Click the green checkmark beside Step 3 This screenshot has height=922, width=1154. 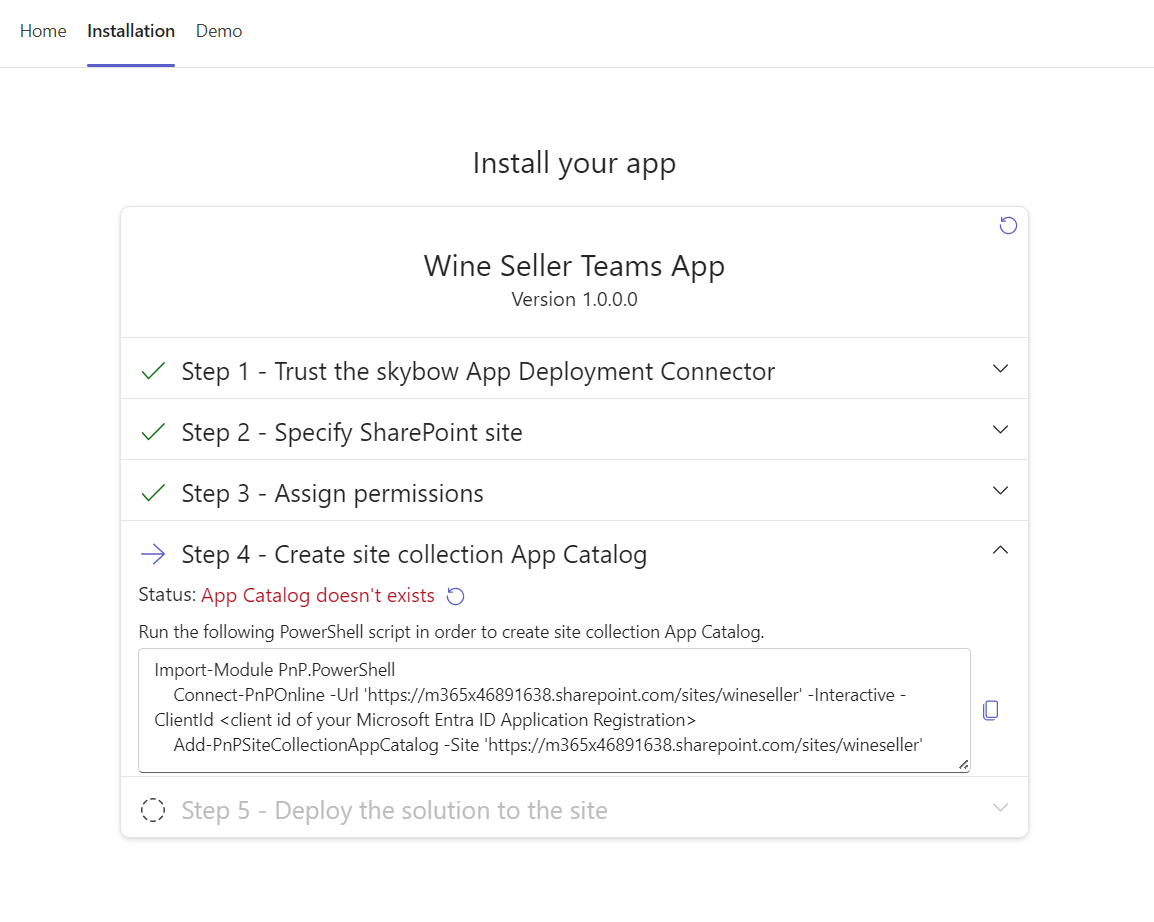(153, 494)
